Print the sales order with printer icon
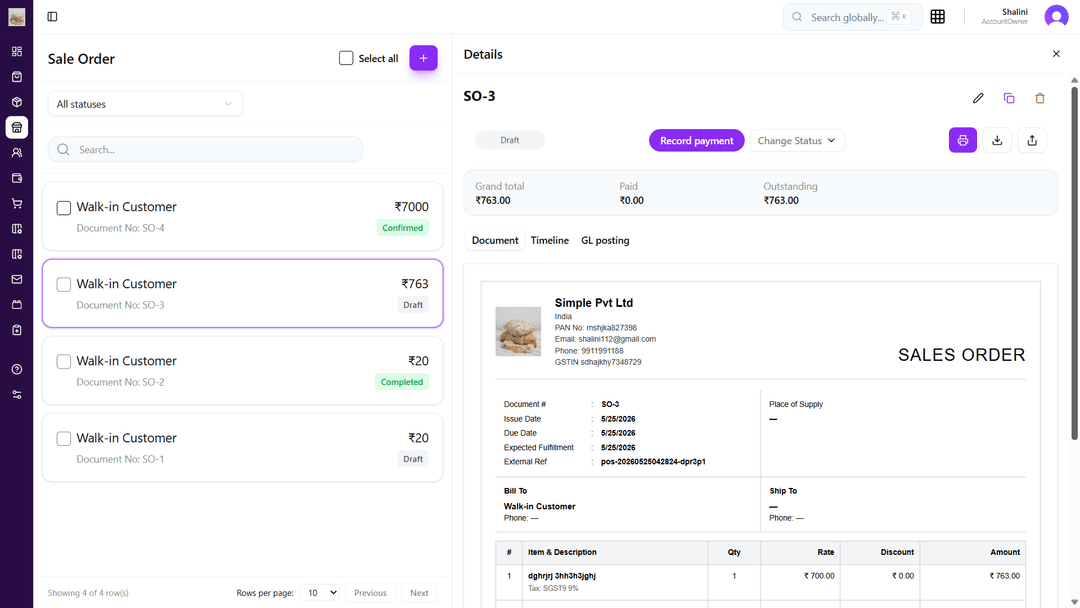 pos(963,140)
